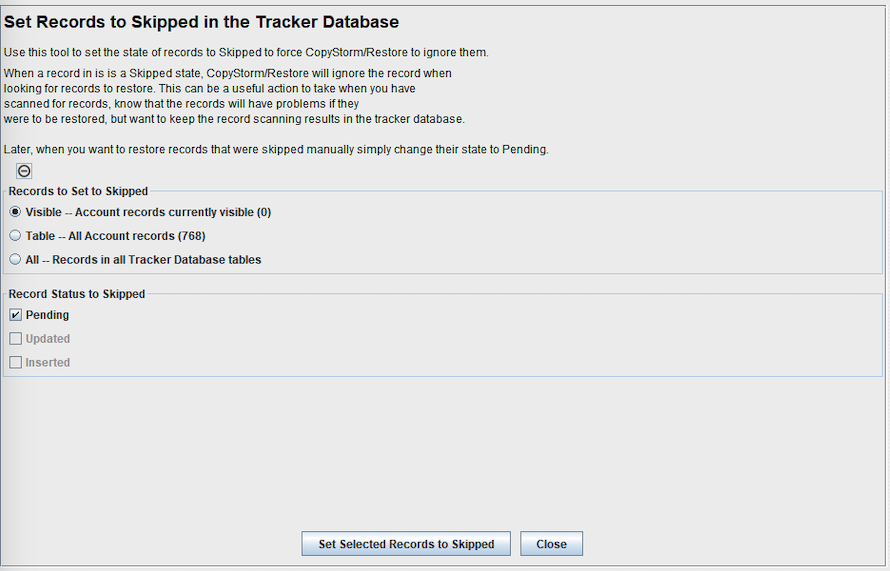This screenshot has width=890, height=571.
Task: Click the 'Records to Set to Skipped' group label
Action: [78, 191]
